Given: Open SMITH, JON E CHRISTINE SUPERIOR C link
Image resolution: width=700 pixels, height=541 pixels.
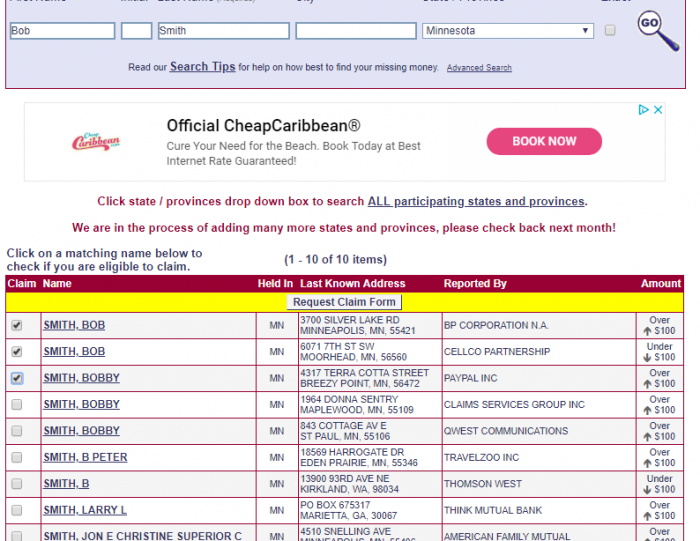Looking at the screenshot, I should pos(142,536).
